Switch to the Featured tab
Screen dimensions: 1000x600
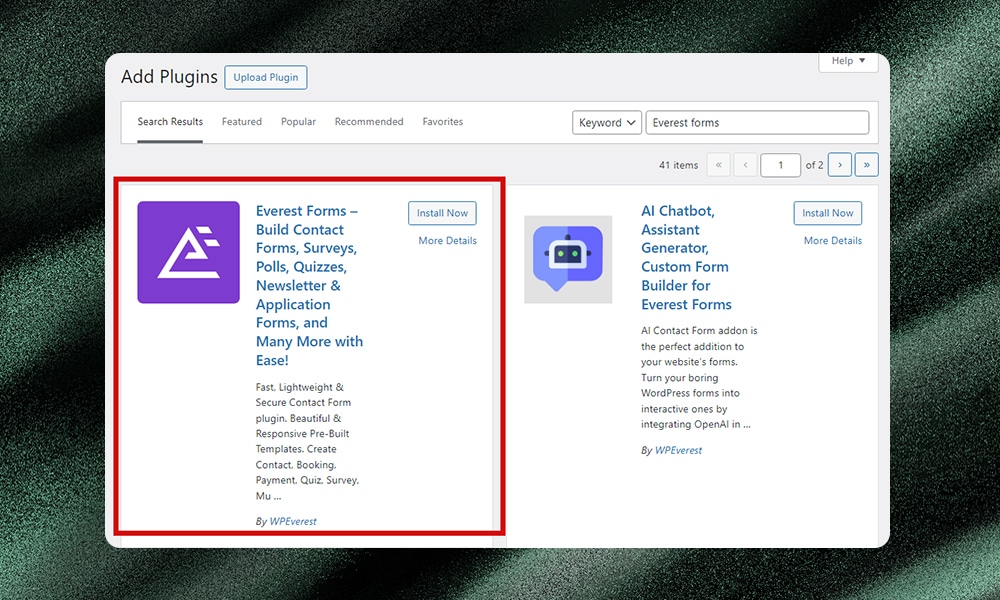tap(241, 121)
